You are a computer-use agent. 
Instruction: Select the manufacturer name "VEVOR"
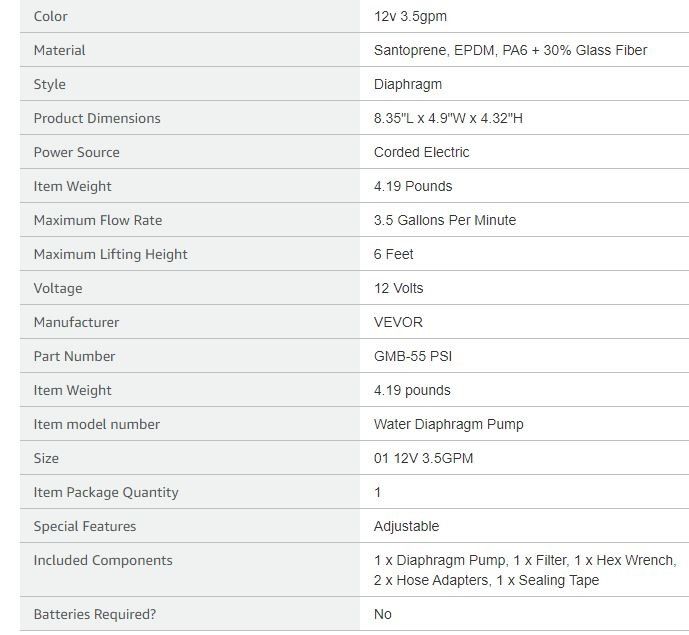pyautogui.click(x=398, y=322)
